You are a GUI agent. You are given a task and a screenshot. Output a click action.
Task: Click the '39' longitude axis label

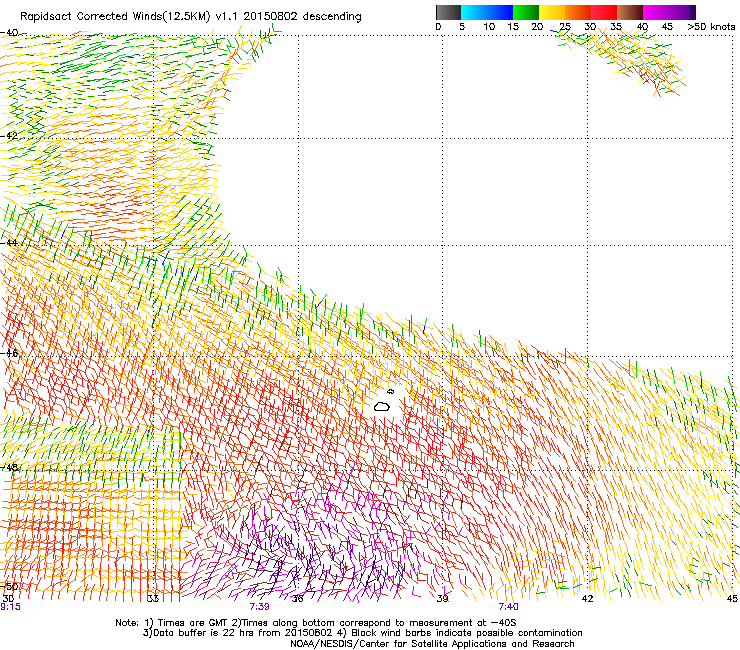[442, 599]
